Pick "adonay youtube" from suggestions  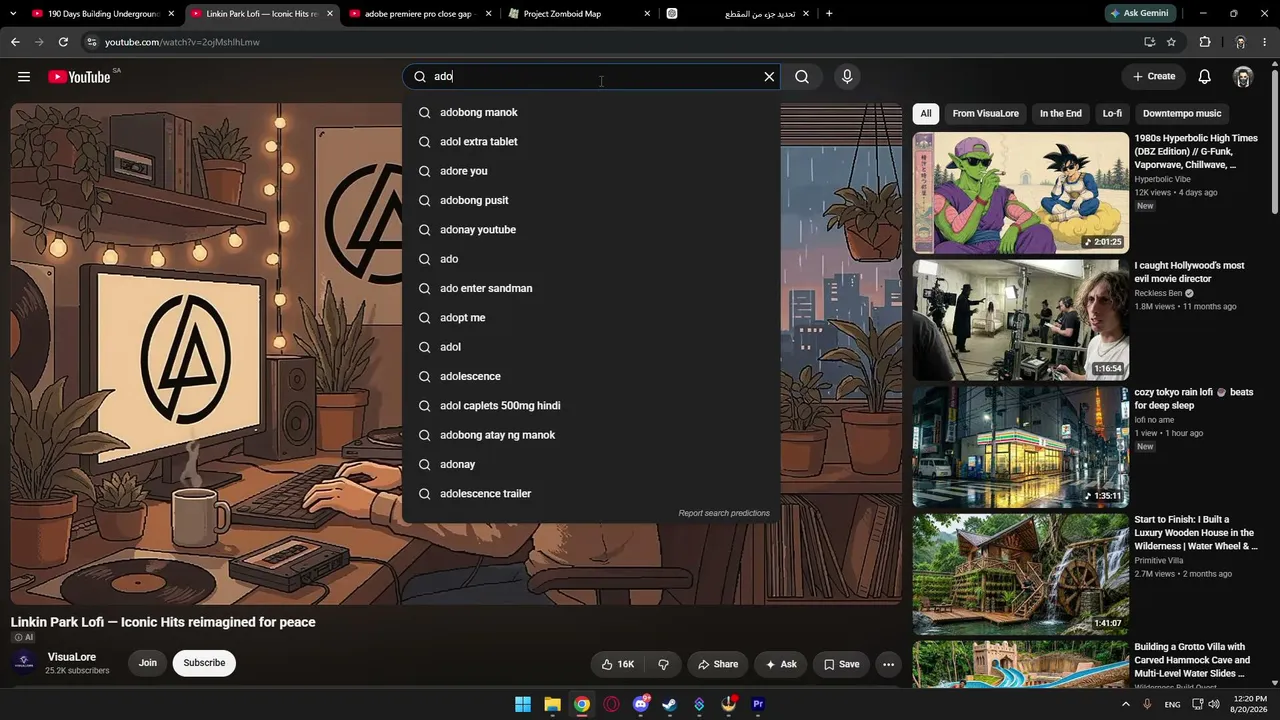point(591,230)
